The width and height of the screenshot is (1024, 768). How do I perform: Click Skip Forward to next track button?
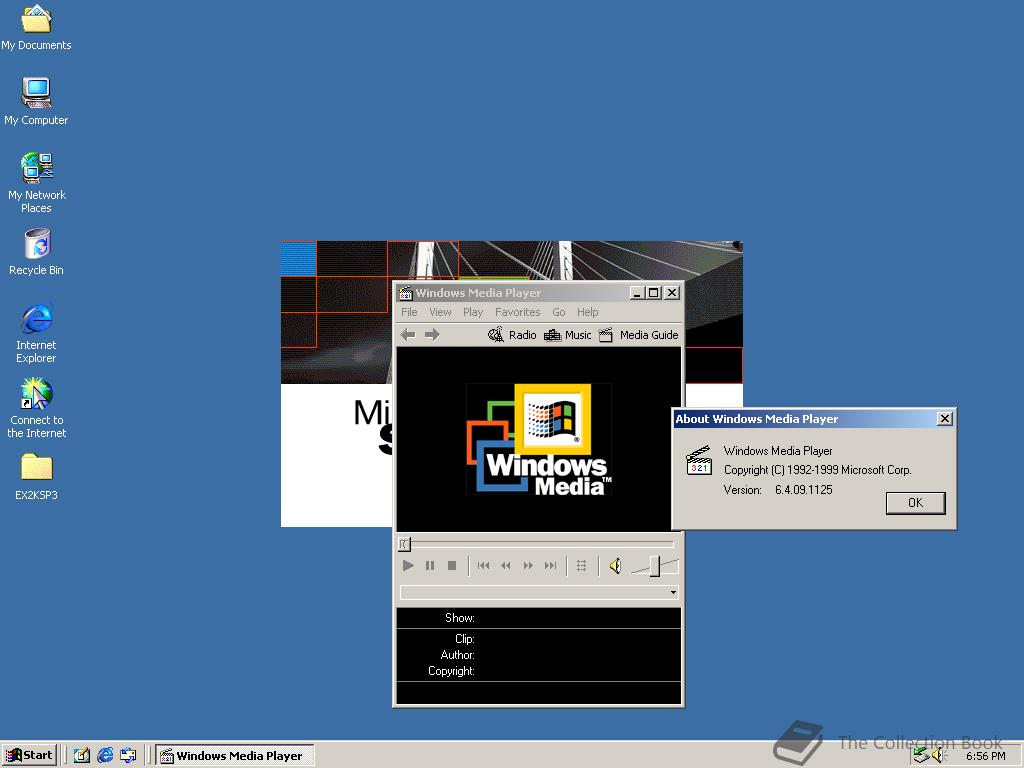click(551, 566)
